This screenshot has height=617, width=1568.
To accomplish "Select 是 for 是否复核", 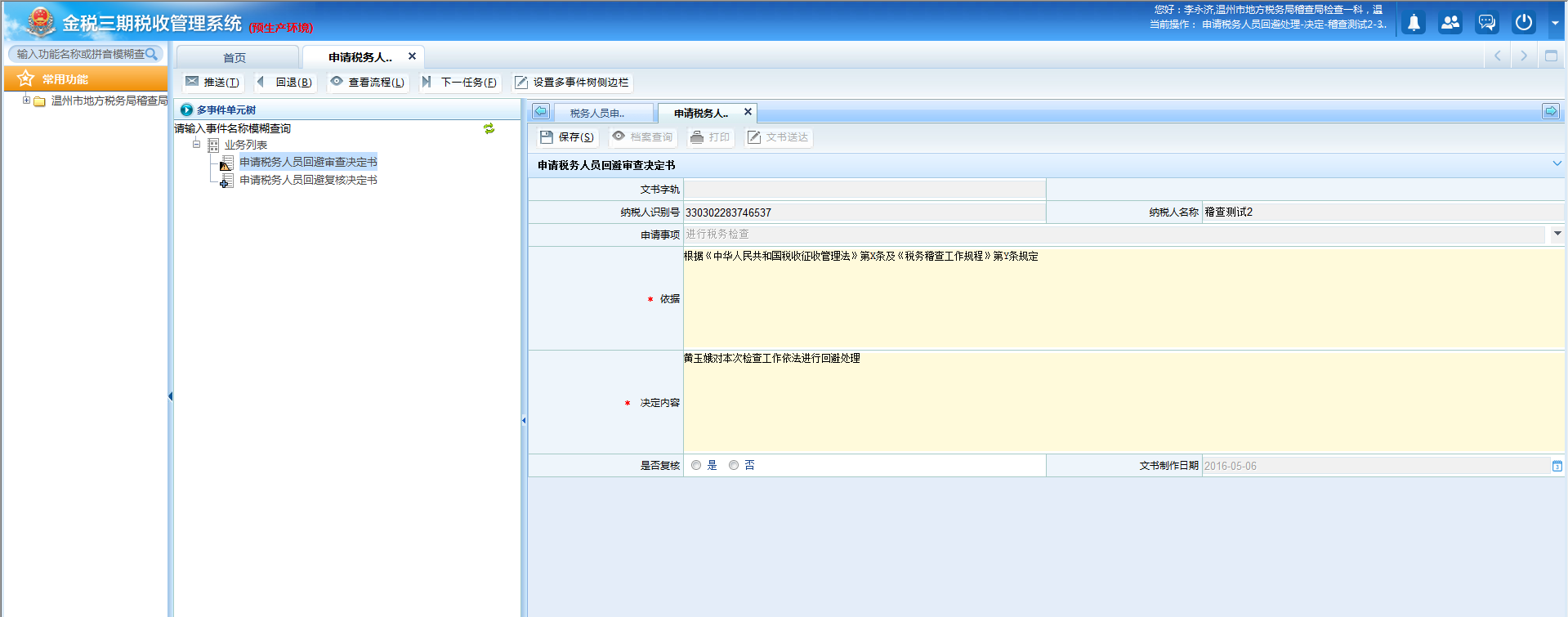I will coord(696,465).
